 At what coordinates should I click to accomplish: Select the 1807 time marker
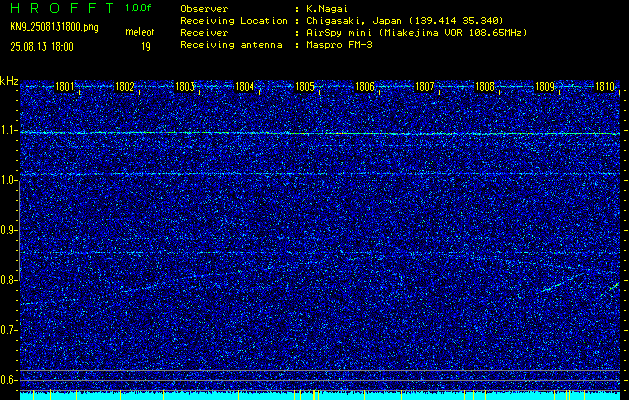pos(425,87)
